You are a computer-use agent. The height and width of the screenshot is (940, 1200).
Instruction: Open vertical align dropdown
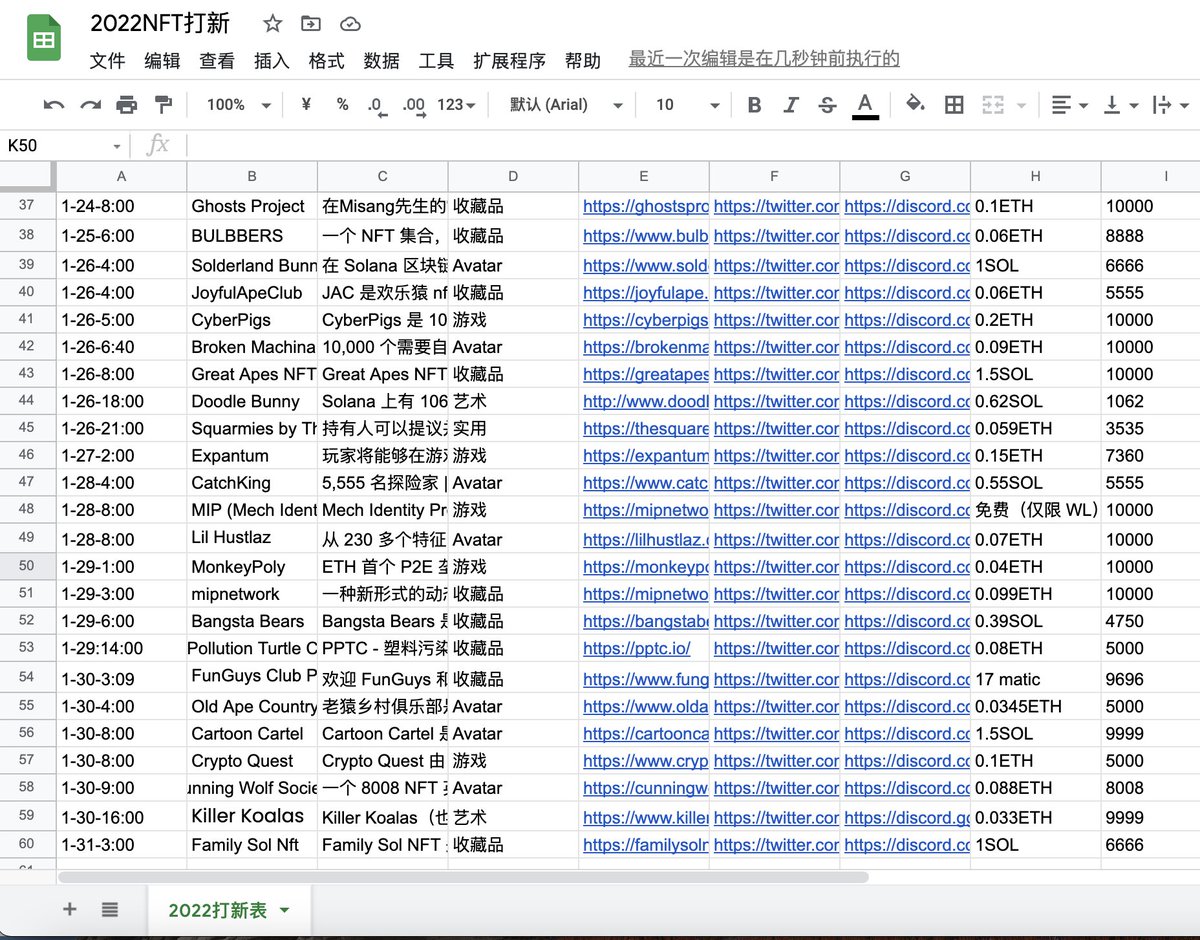click(1121, 105)
